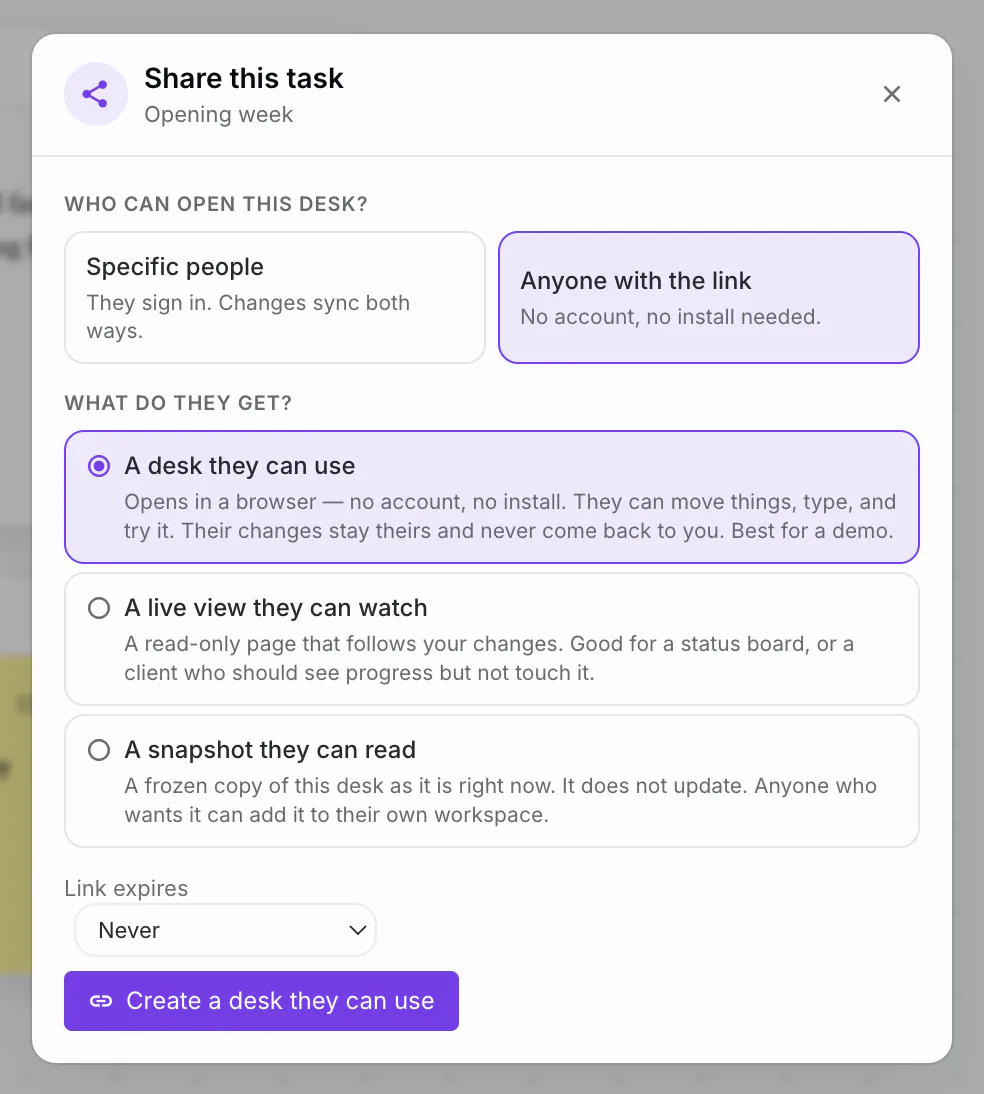This screenshot has width=984, height=1094.
Task: Select 'A live view they can watch' radio
Action: click(99, 608)
